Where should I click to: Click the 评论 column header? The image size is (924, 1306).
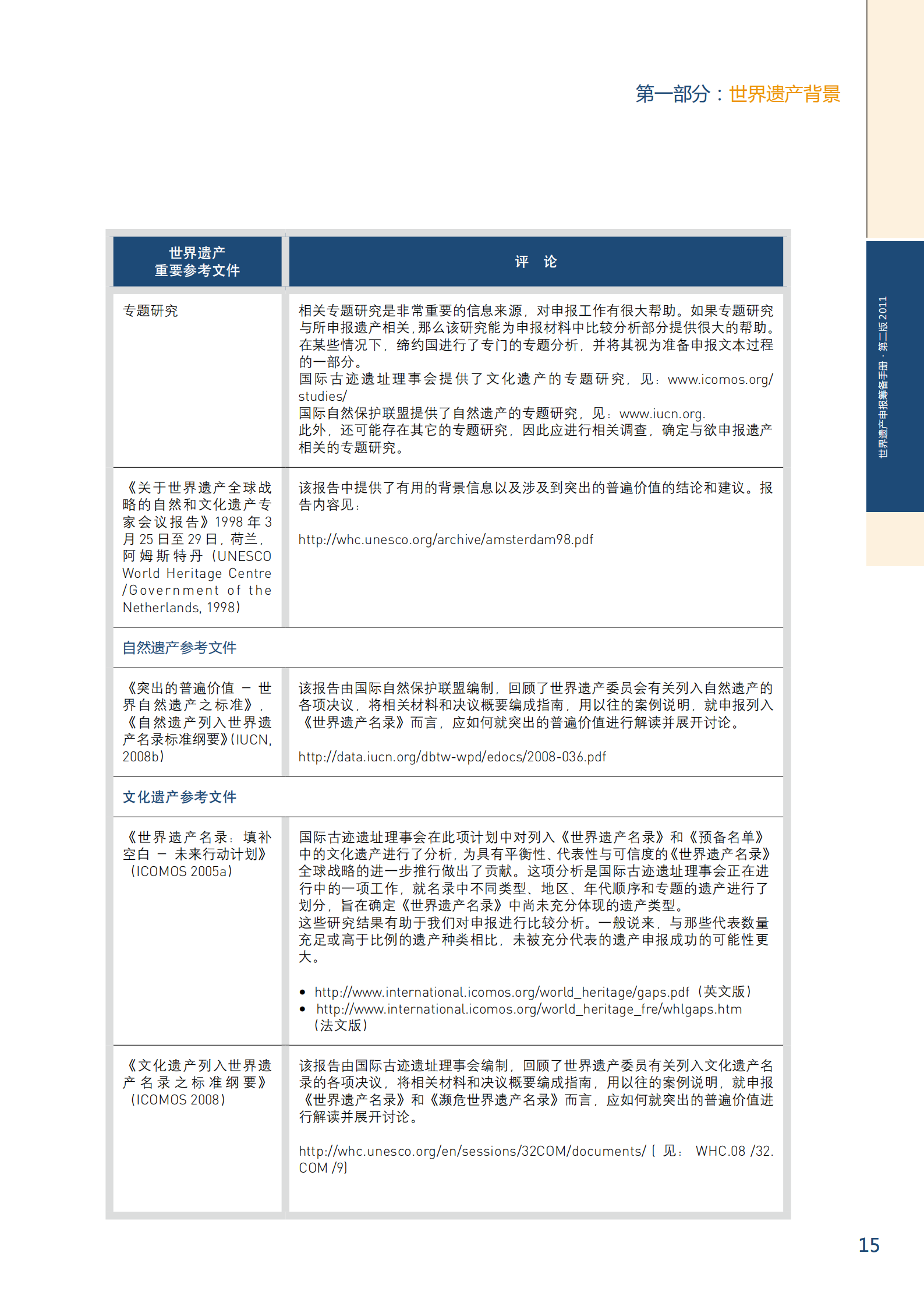pos(536,262)
